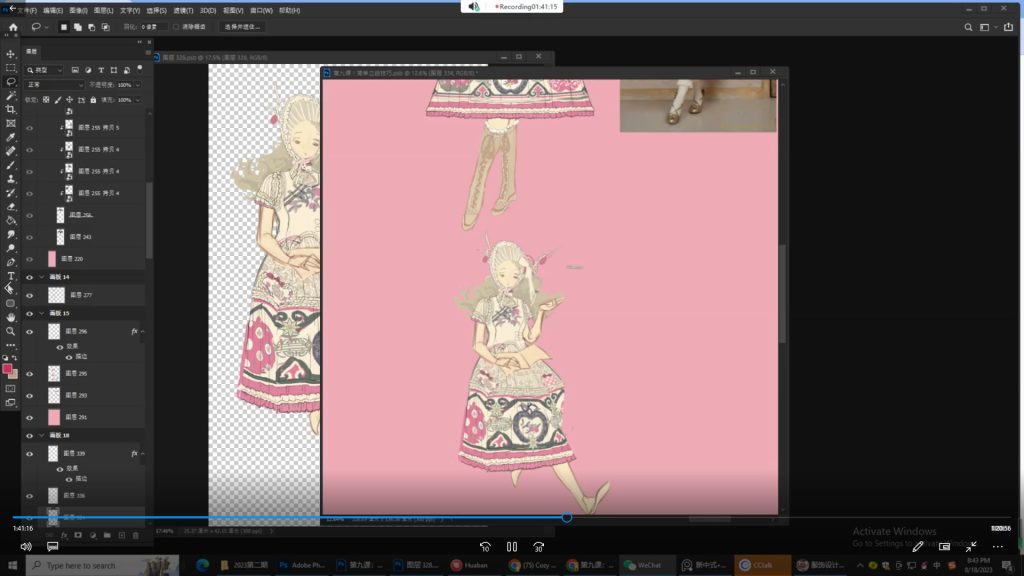Image resolution: width=1024 pixels, height=576 pixels.
Task: Enable the 消除锯齿 anti-alias checkbox
Action: pos(177,27)
